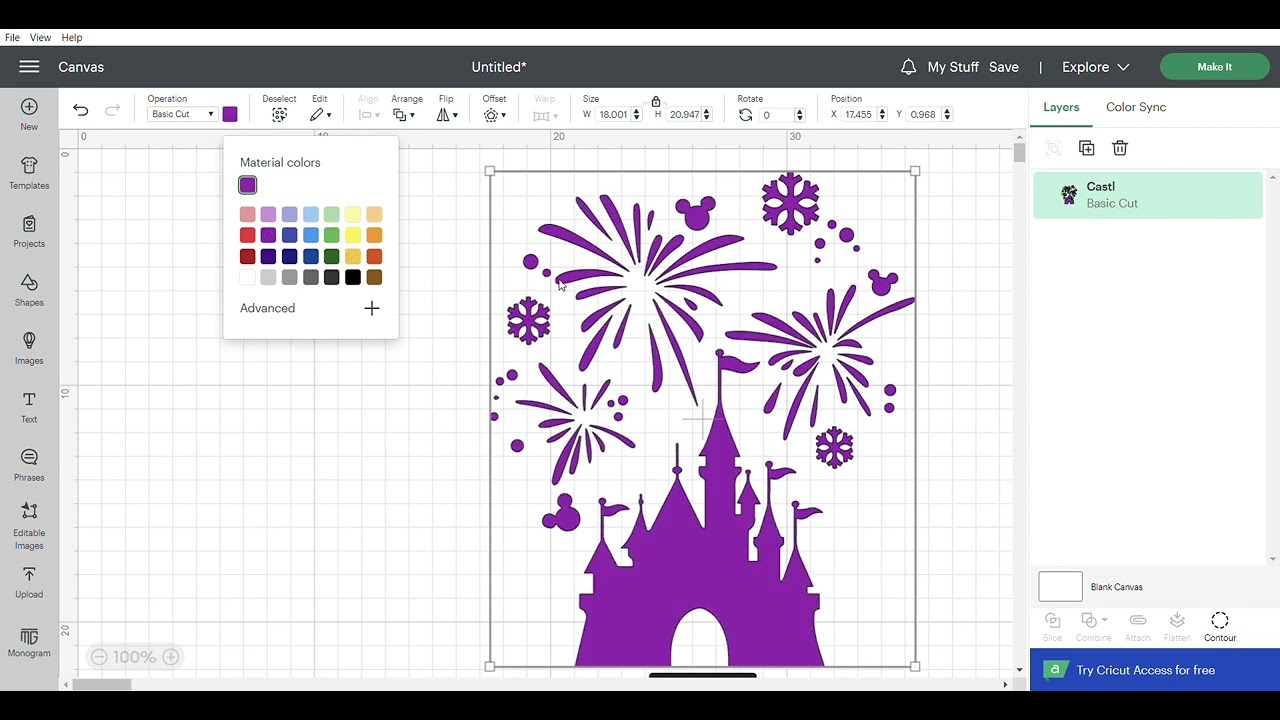Click the Rotate icon in toolbar

[x=745, y=115]
